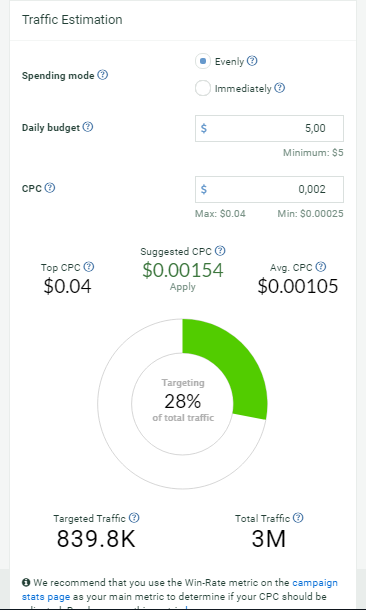Click the Targeted Traffic help icon
Viewport: 366px width, 610px height.
coord(134,518)
